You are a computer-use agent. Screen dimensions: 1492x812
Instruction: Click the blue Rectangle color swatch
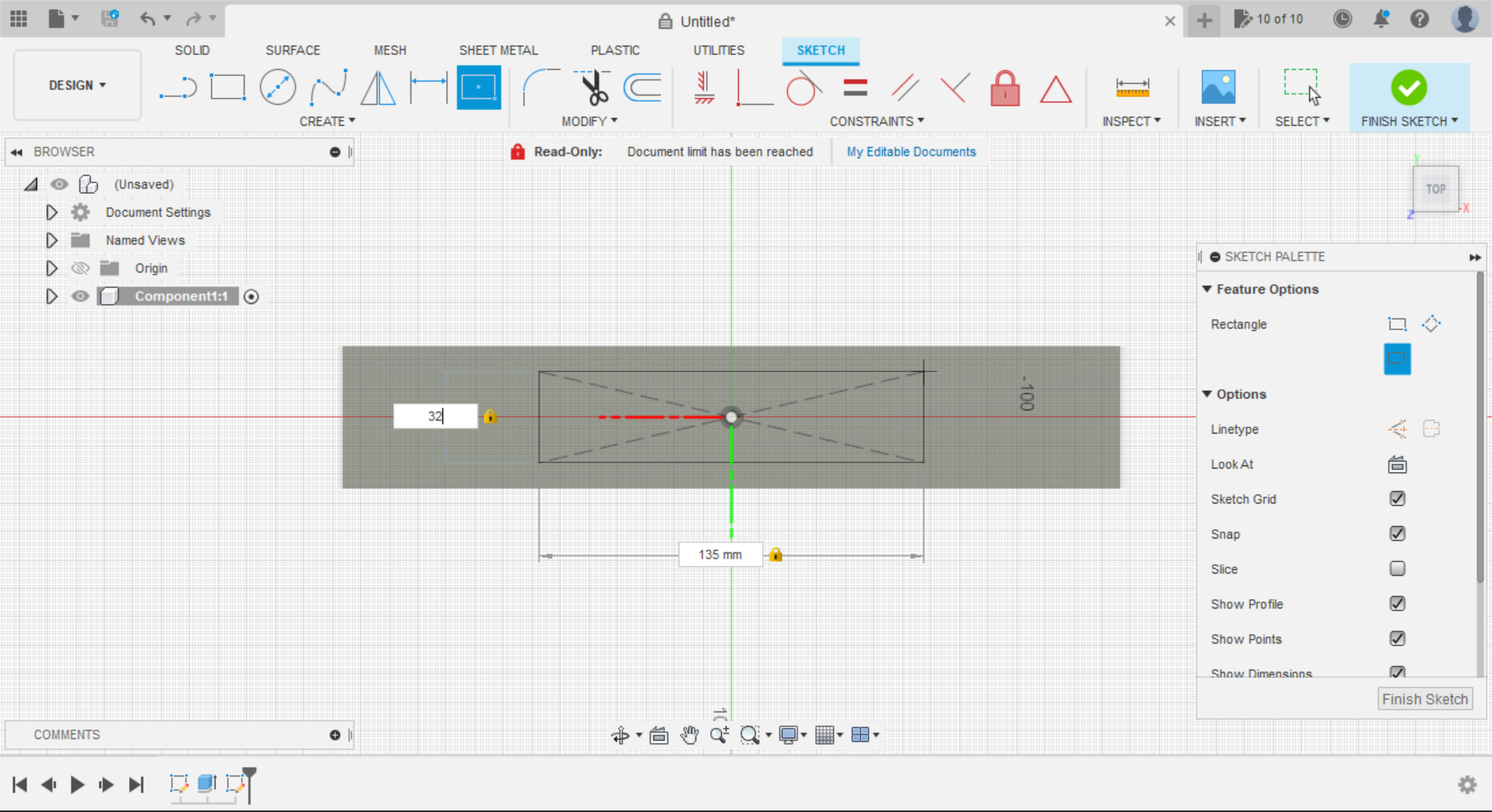tap(1396, 359)
